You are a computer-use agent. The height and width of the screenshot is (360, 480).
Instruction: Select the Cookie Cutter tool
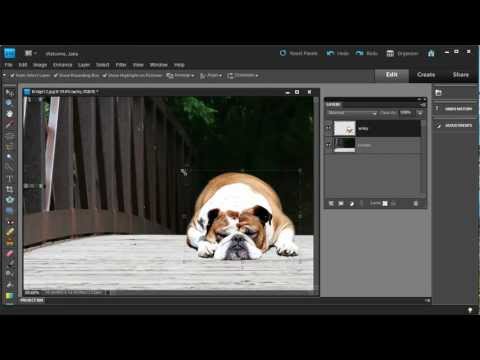click(10, 200)
